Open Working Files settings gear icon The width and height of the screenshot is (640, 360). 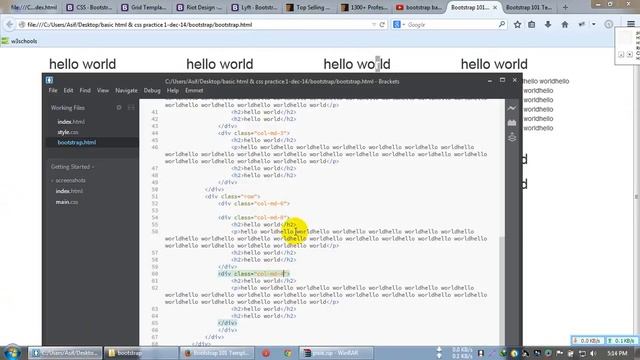click(x=119, y=108)
